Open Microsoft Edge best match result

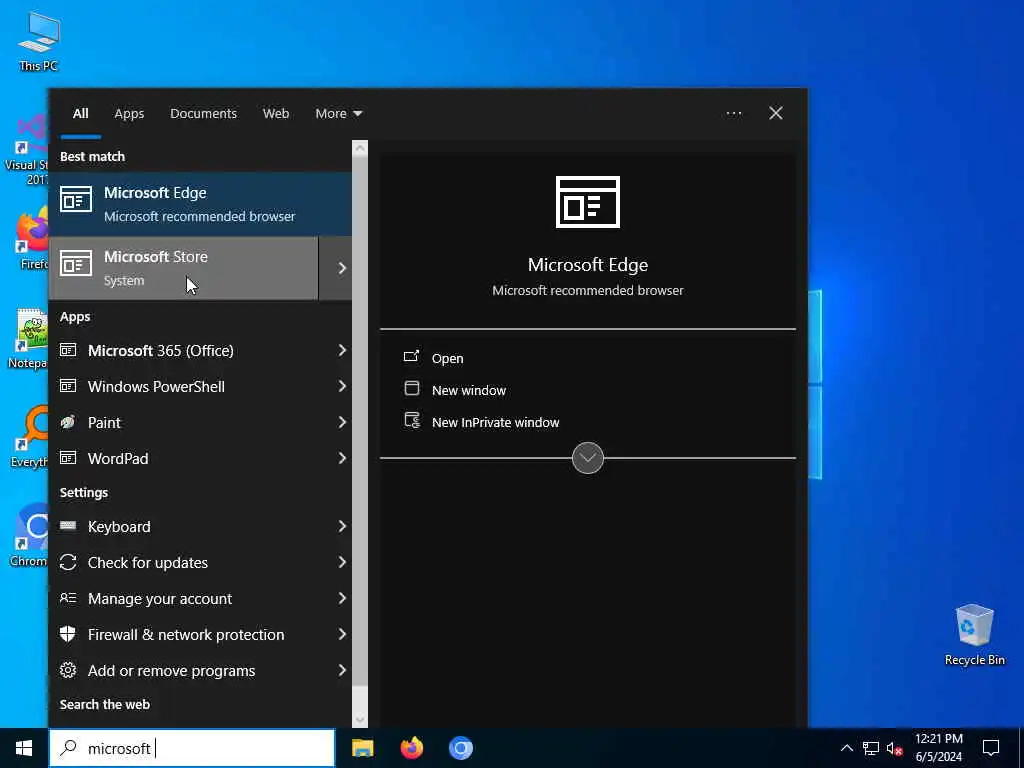point(200,204)
